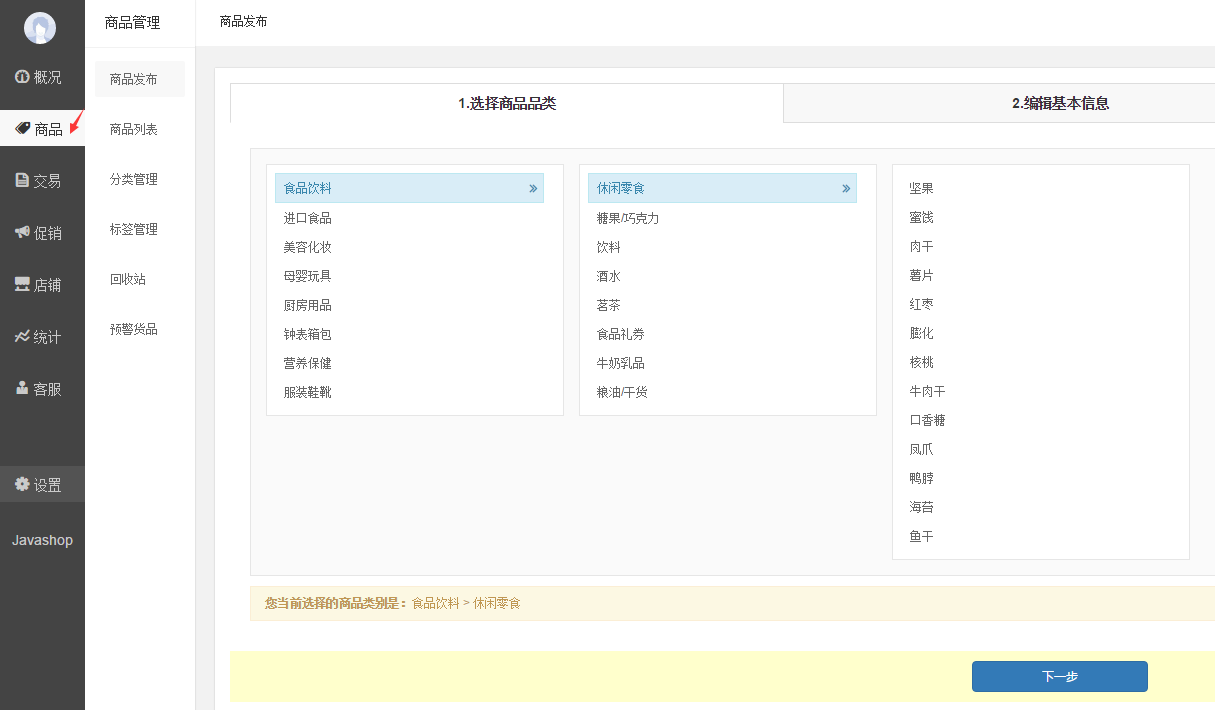Click the Javashop label in the sidebar
Screen dimensions: 1215x710
coord(42,540)
